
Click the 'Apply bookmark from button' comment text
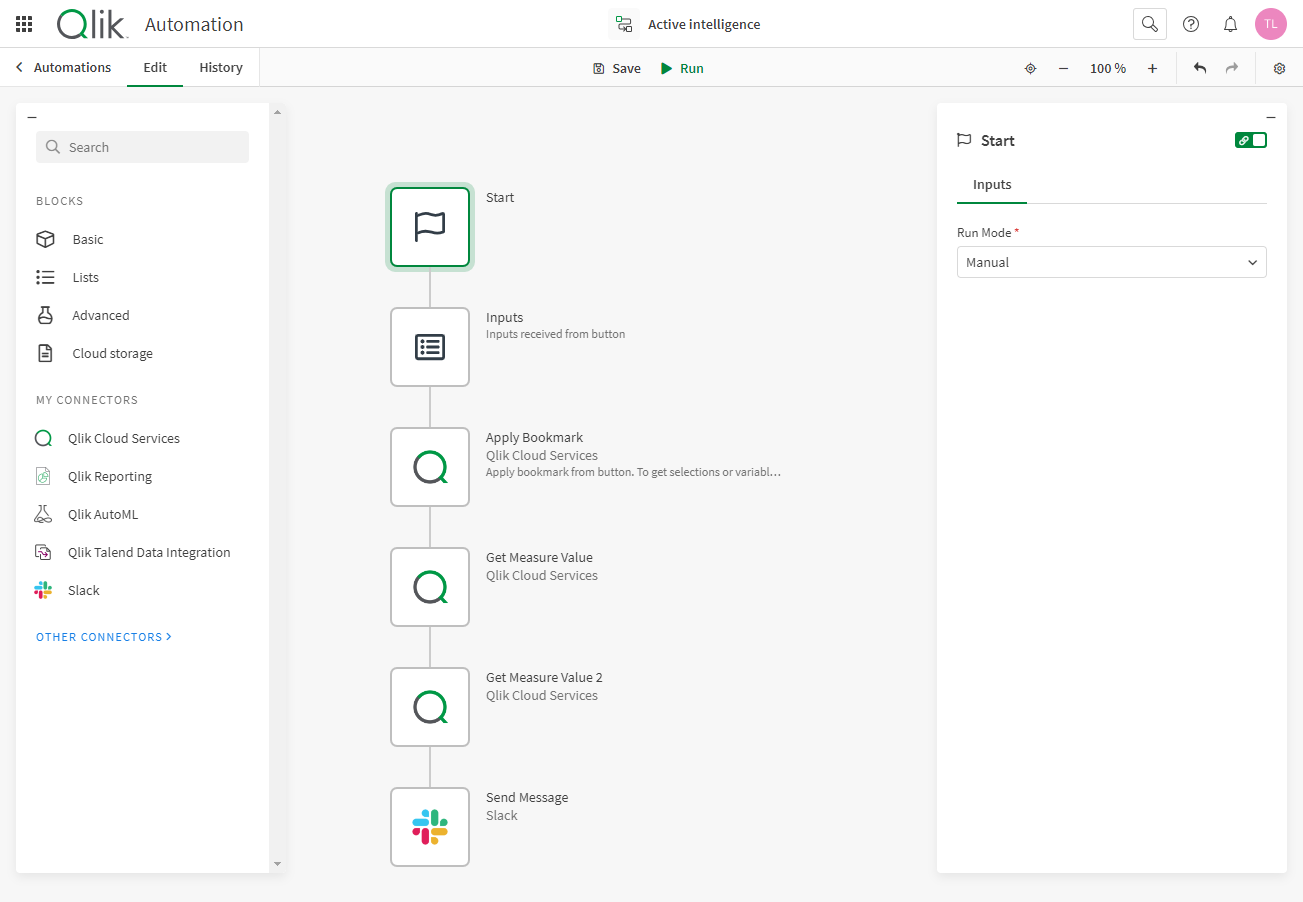pyautogui.click(x=633, y=472)
